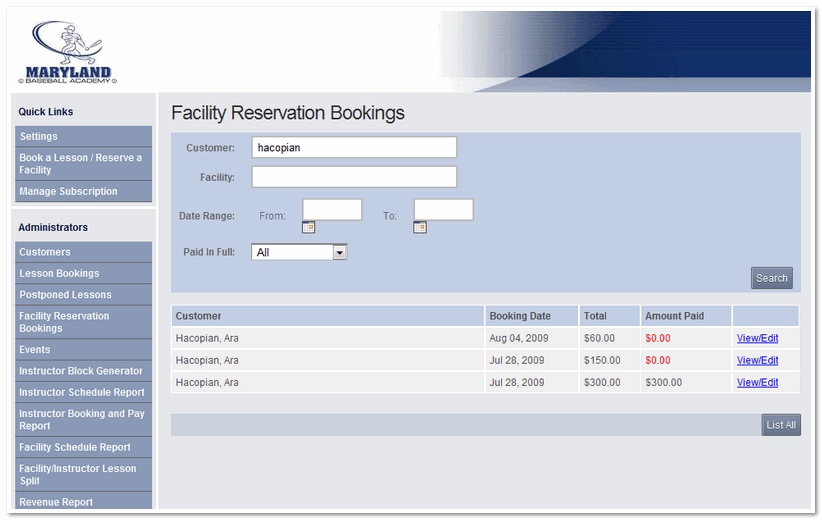Open View/Edit for the Aug 04, 2009 booking
The width and height of the screenshot is (822, 520).
(757, 338)
